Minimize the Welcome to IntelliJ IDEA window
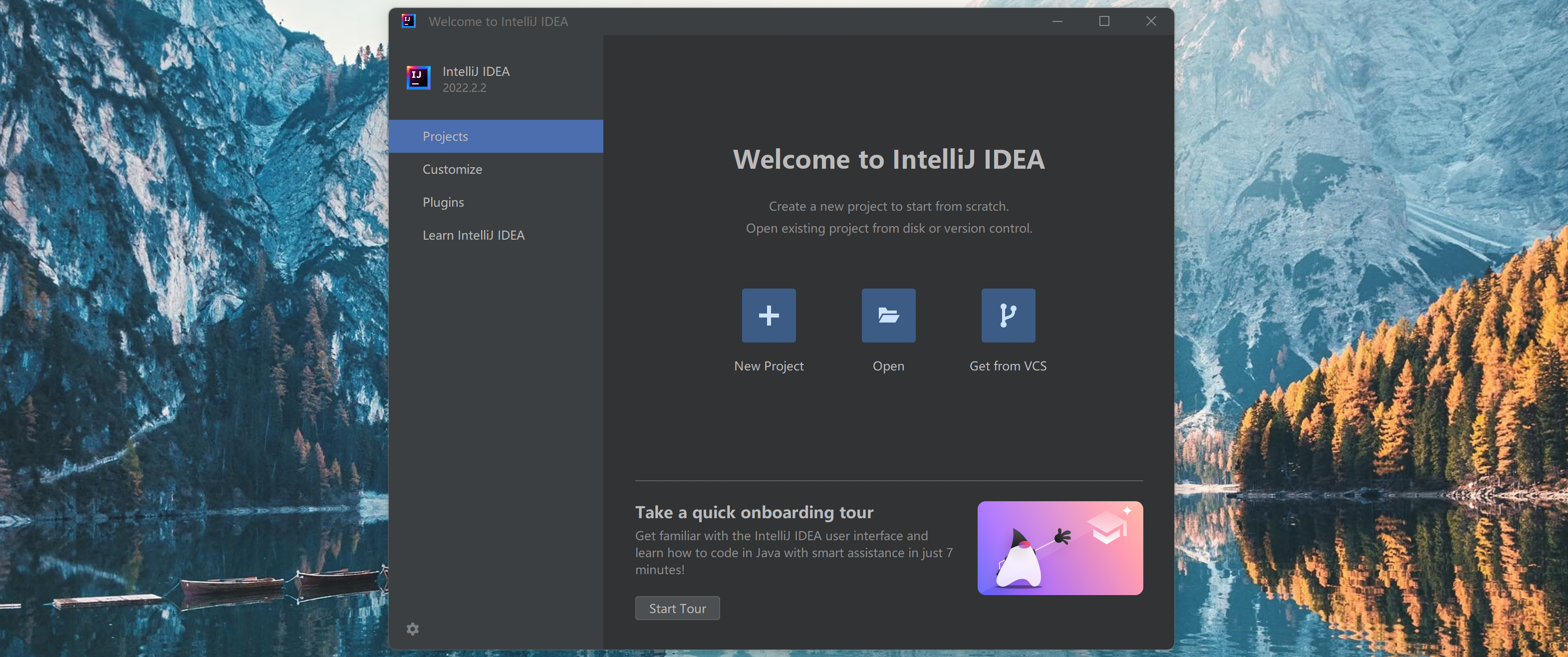1568x657 pixels. pyautogui.click(x=1057, y=21)
